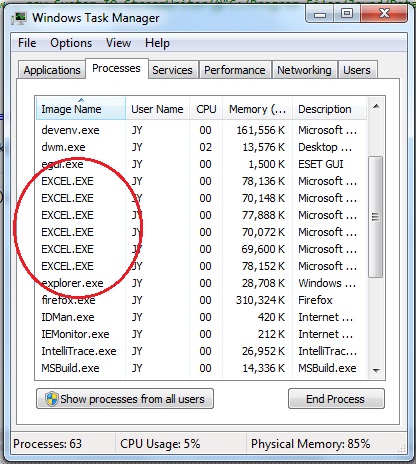Click the shield icon on Show processes button
This screenshot has width=416, height=464.
click(51, 399)
